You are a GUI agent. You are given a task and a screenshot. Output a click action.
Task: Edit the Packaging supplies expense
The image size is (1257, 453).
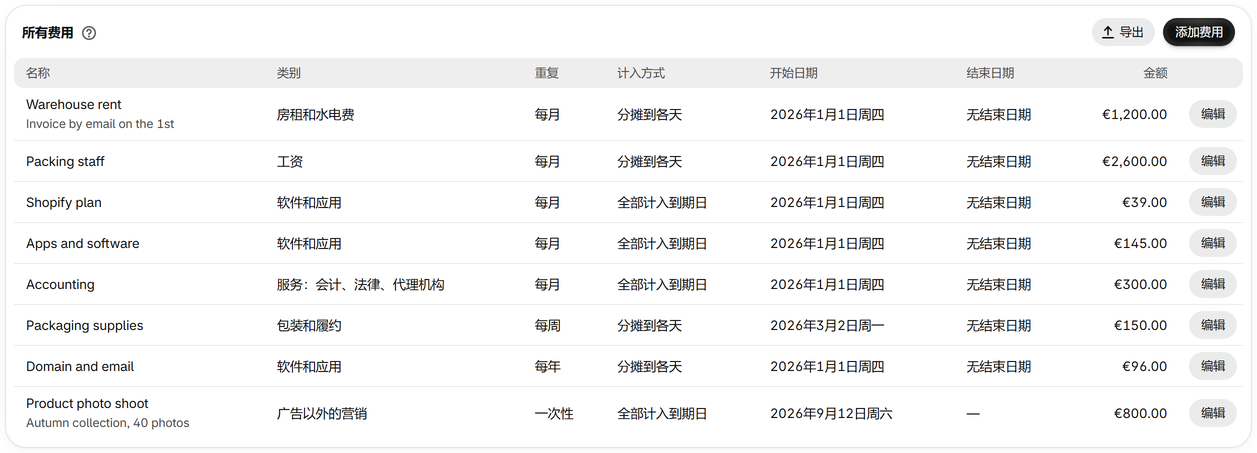point(1212,325)
